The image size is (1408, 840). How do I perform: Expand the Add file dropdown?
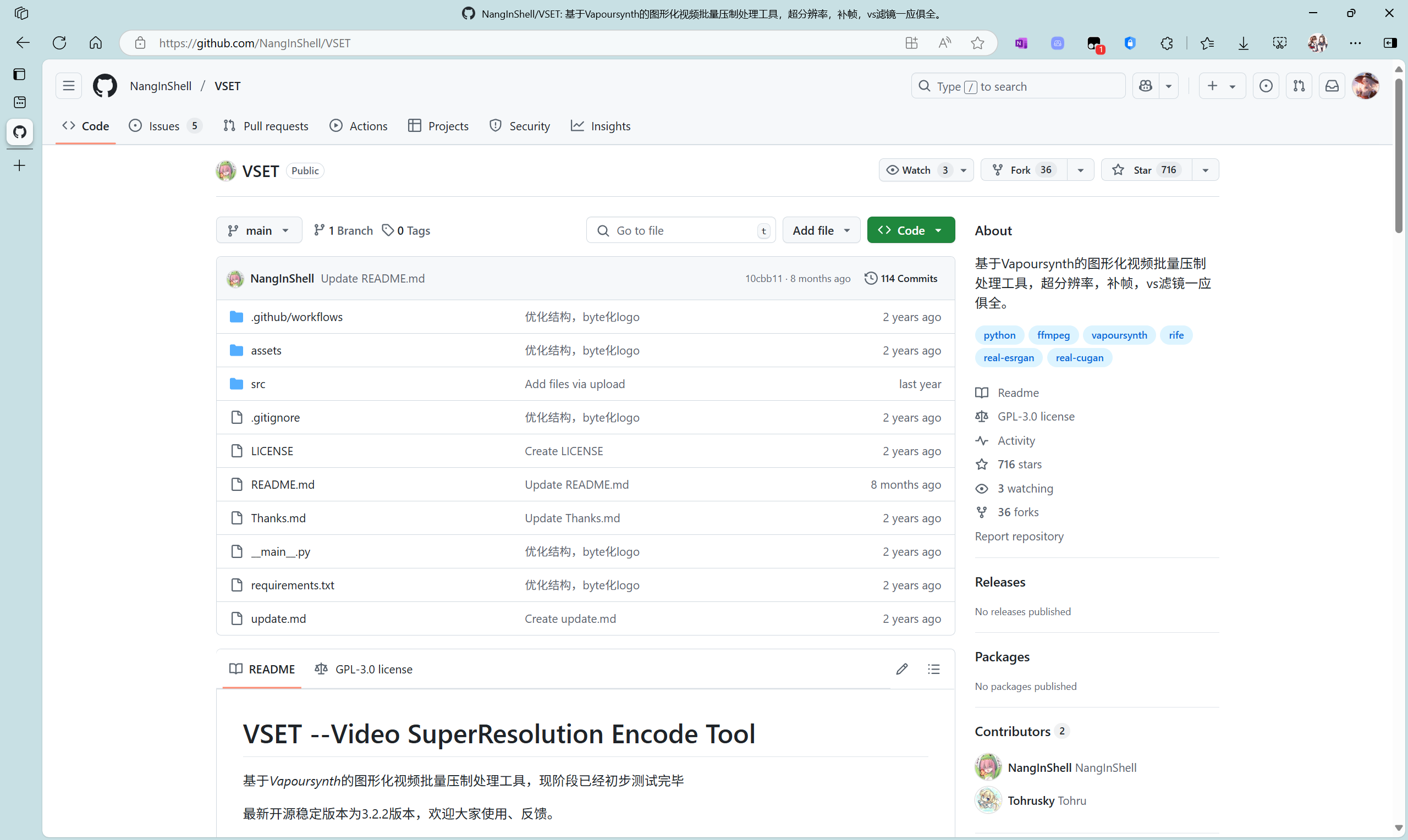click(821, 230)
